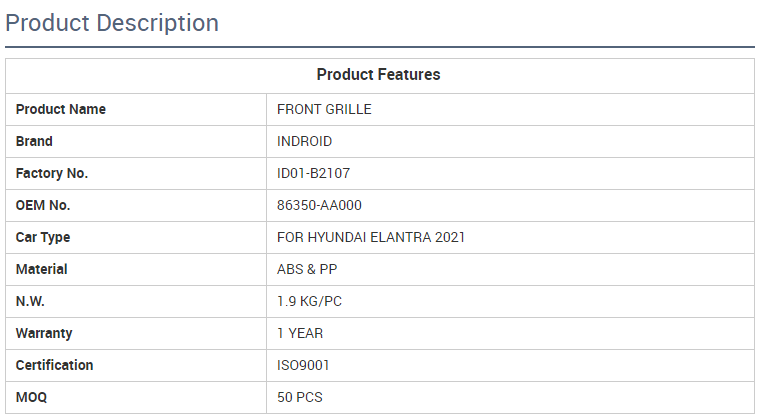This screenshot has width=759, height=417.
Task: Select the Warranty label cell
Action: [44, 333]
